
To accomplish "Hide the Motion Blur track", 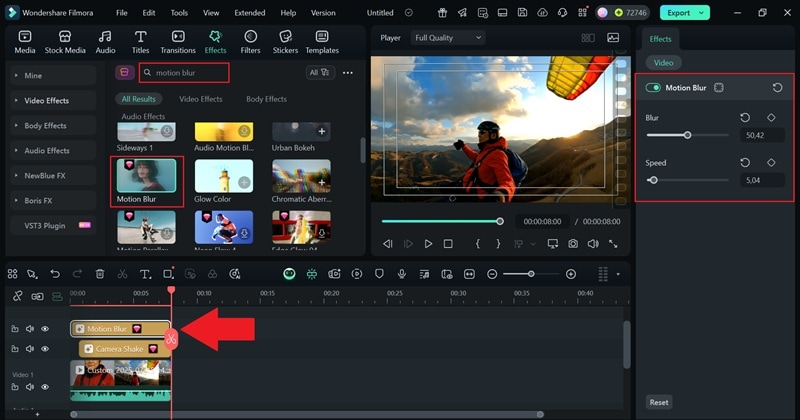I will point(45,329).
